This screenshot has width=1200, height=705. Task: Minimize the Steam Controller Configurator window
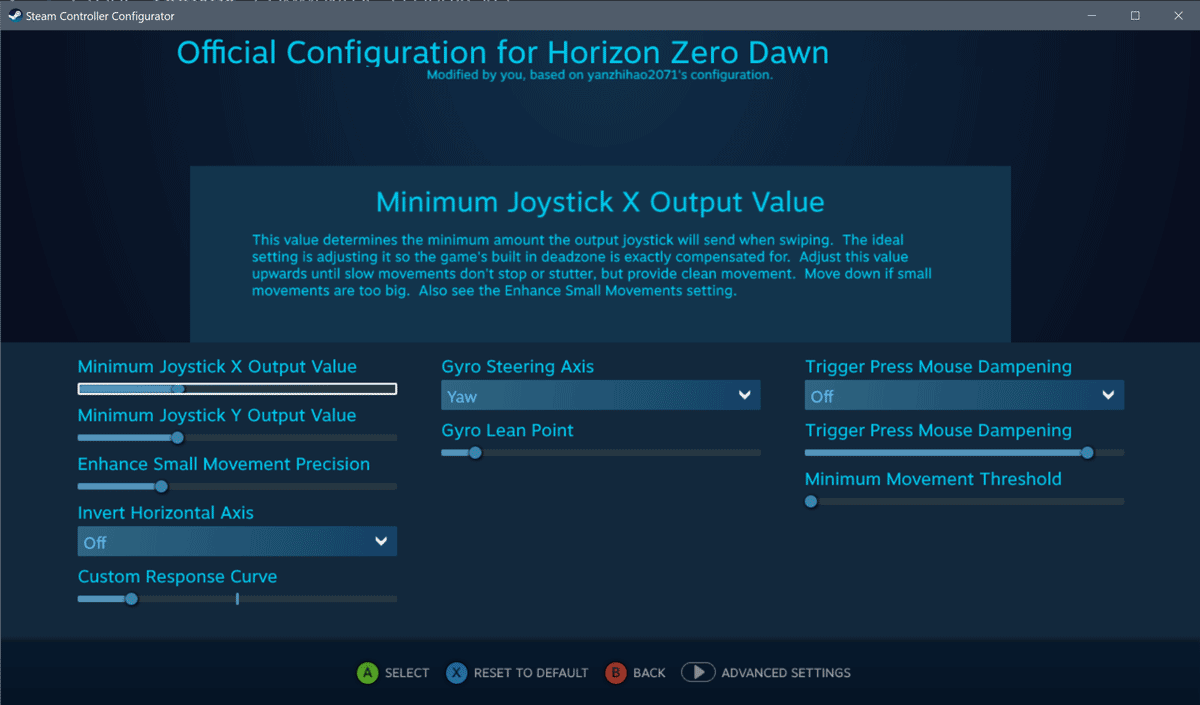(1091, 16)
